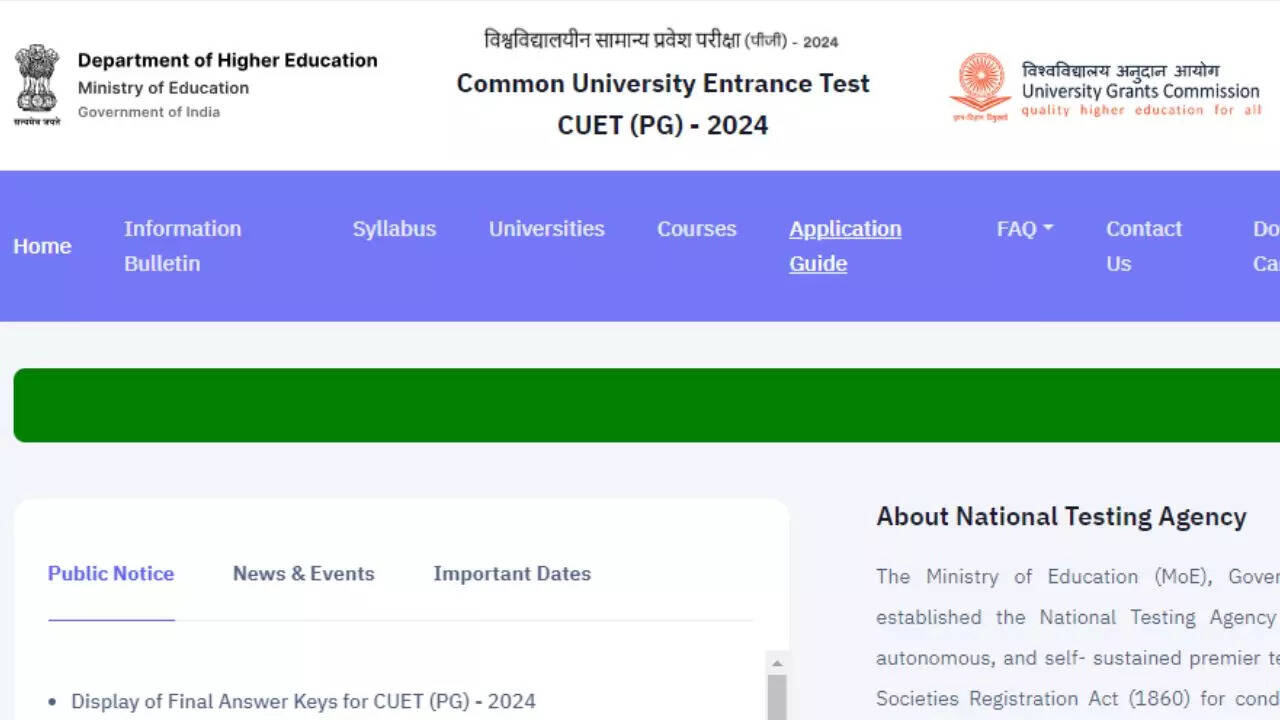The width and height of the screenshot is (1280, 720).
Task: Switch to the News & Events tab
Action: 303,574
